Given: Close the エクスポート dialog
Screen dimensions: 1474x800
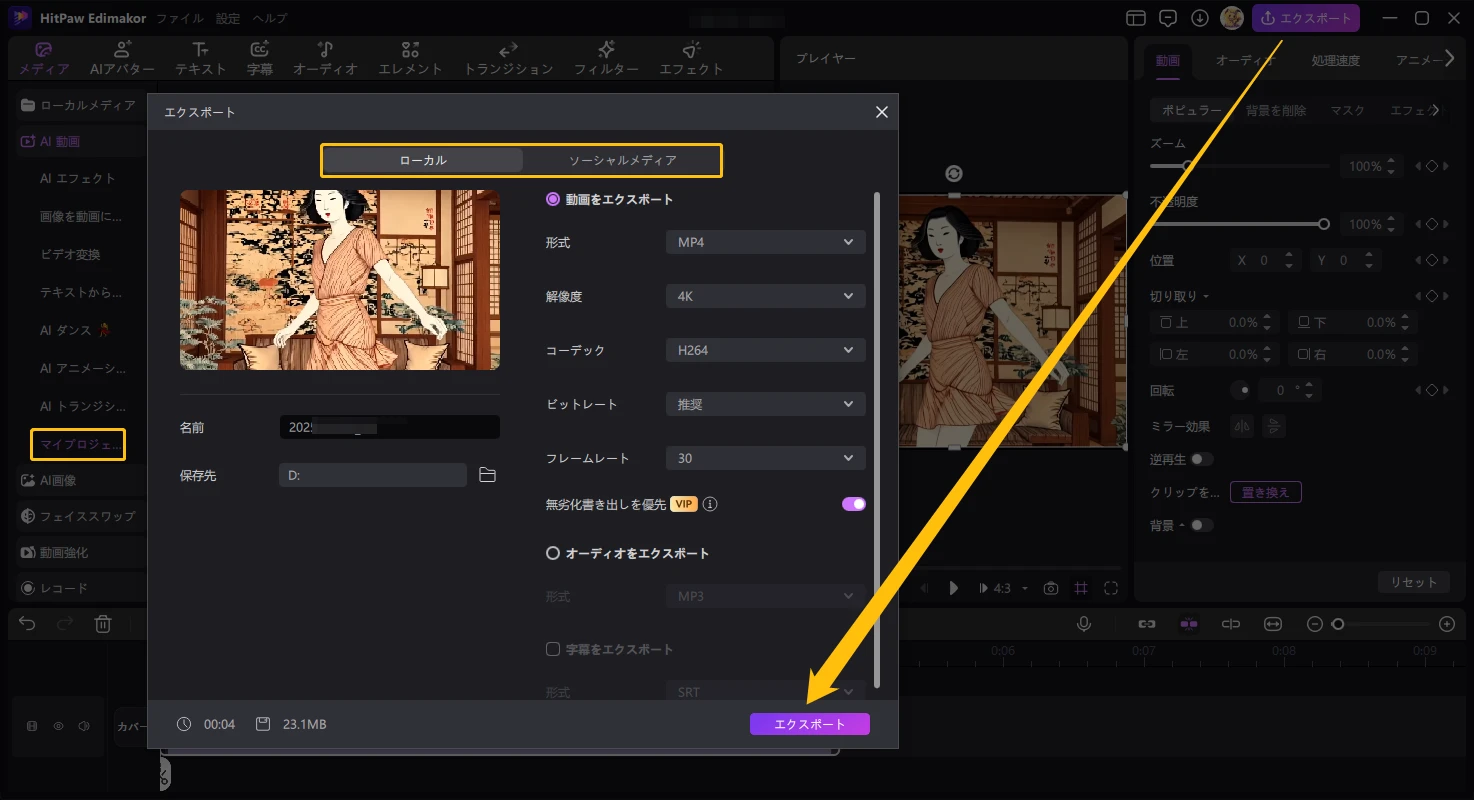Looking at the screenshot, I should (x=881, y=112).
